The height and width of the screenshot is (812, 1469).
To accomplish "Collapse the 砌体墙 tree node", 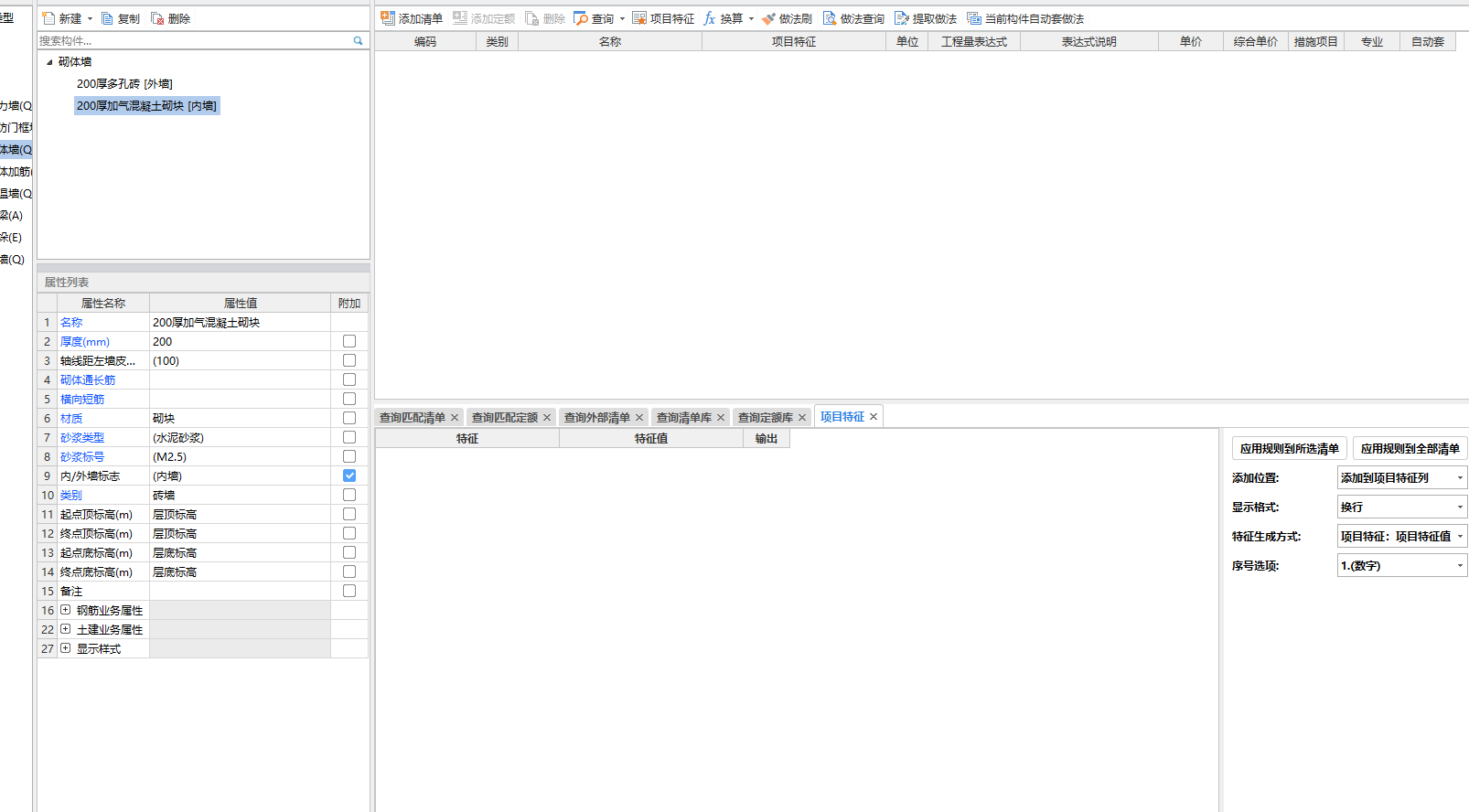I will point(49,62).
